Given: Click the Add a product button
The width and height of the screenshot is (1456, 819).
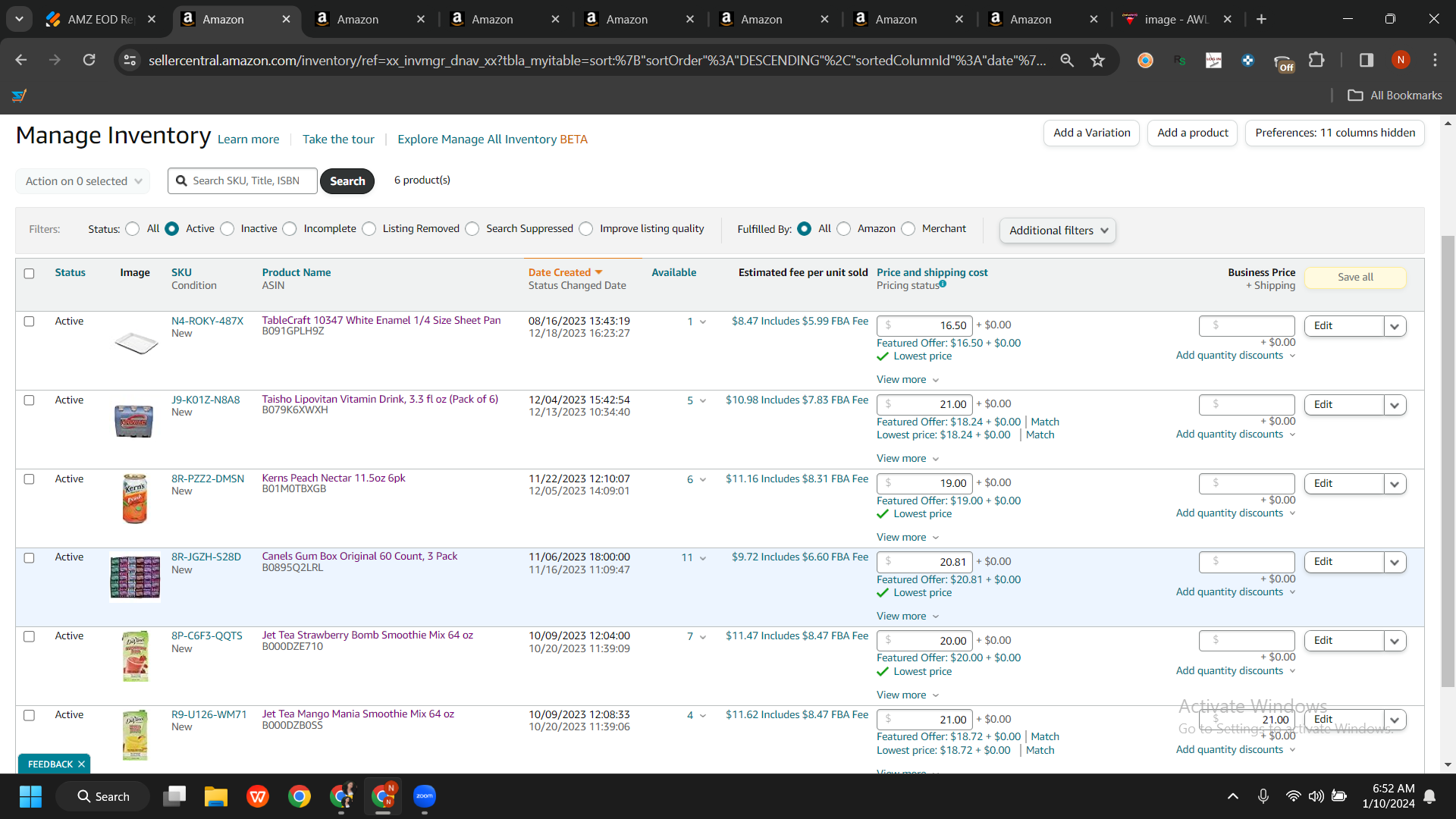Looking at the screenshot, I should coord(1192,133).
